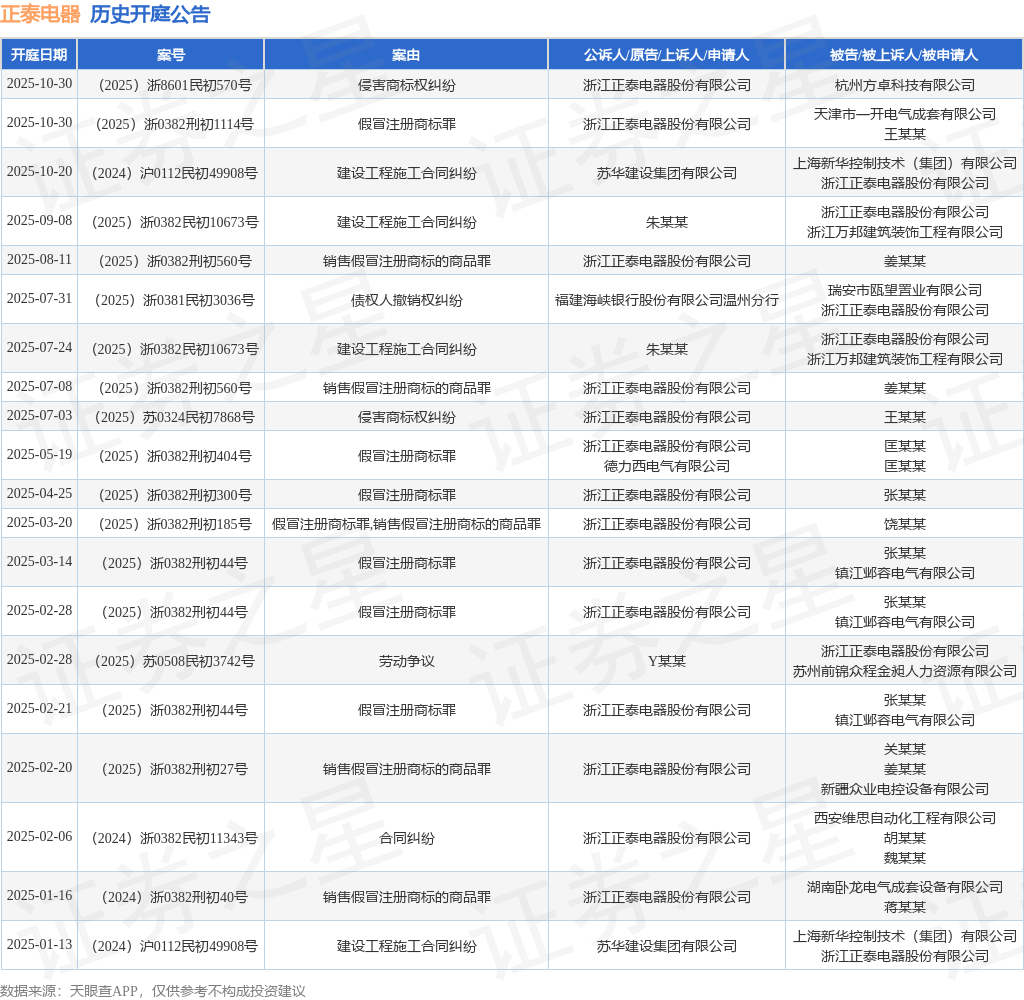Click date cell 2025-09-08
Screen dimensions: 1024x1000
point(39,220)
